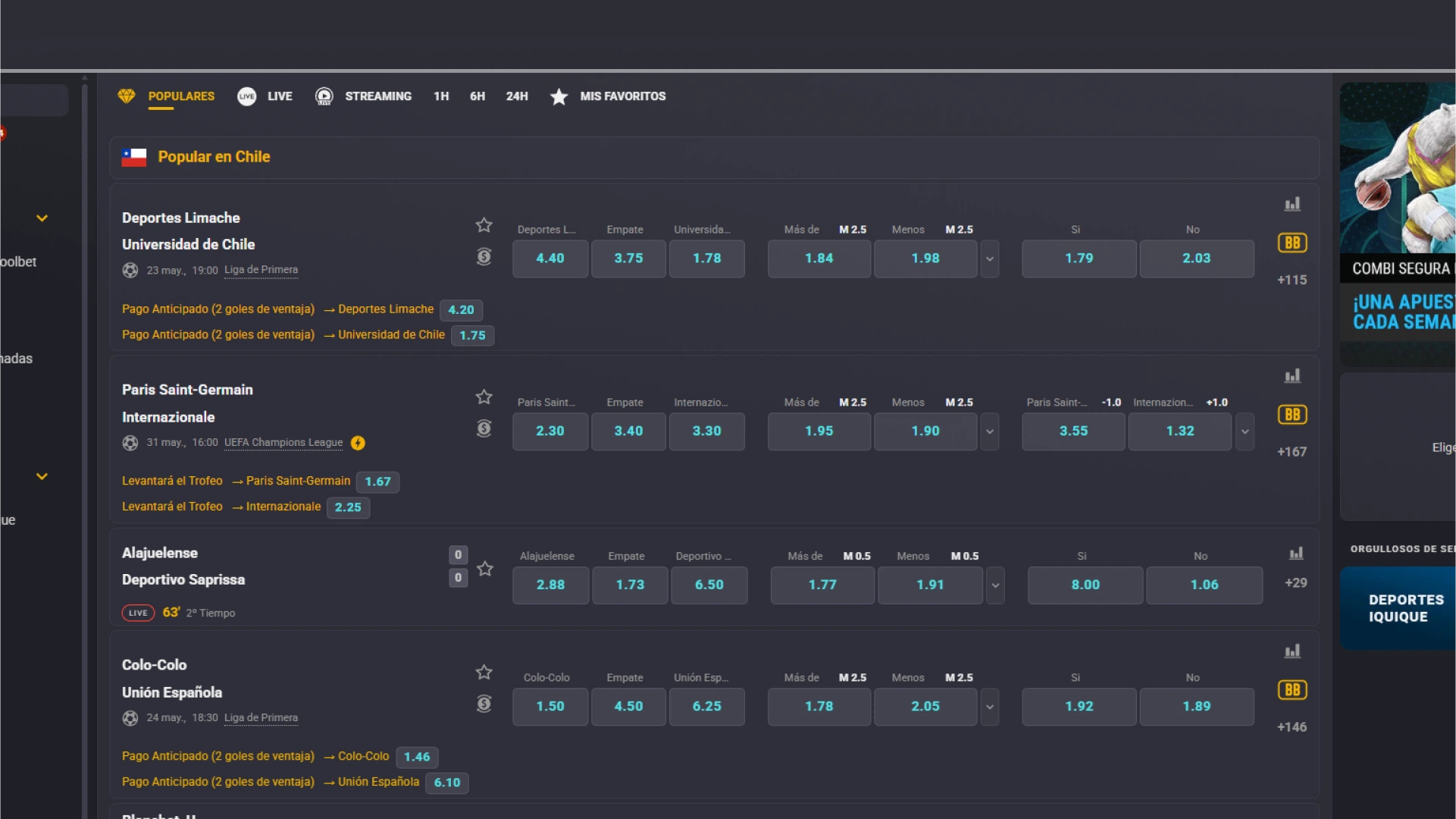This screenshot has width=1456, height=819.
Task: Click cashout icon for Deportes Limache match
Action: tap(484, 256)
